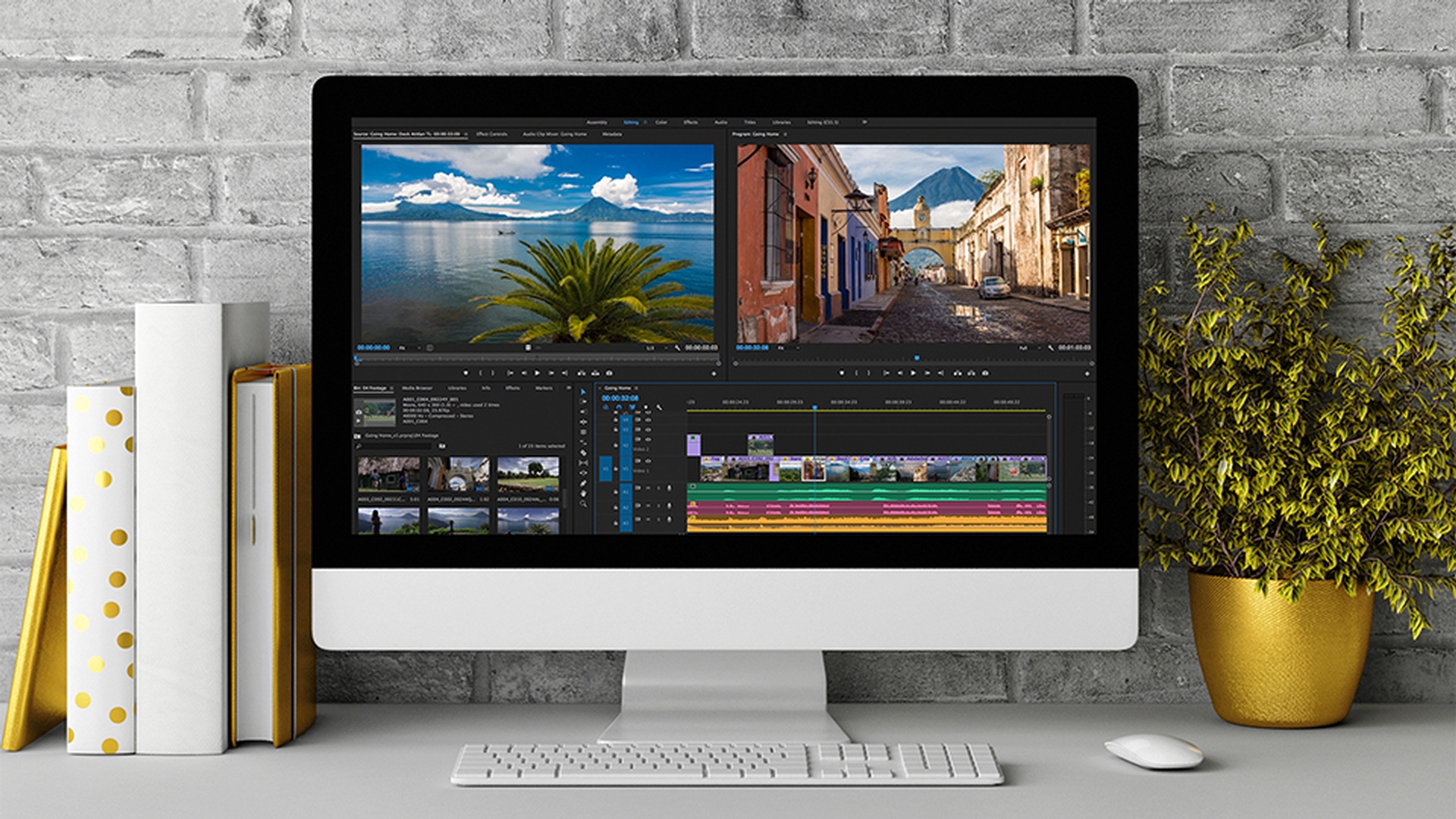This screenshot has height=819, width=1456.
Task: Expand the workspace overflow chevron near Editing (CS5.5)
Action: (864, 123)
